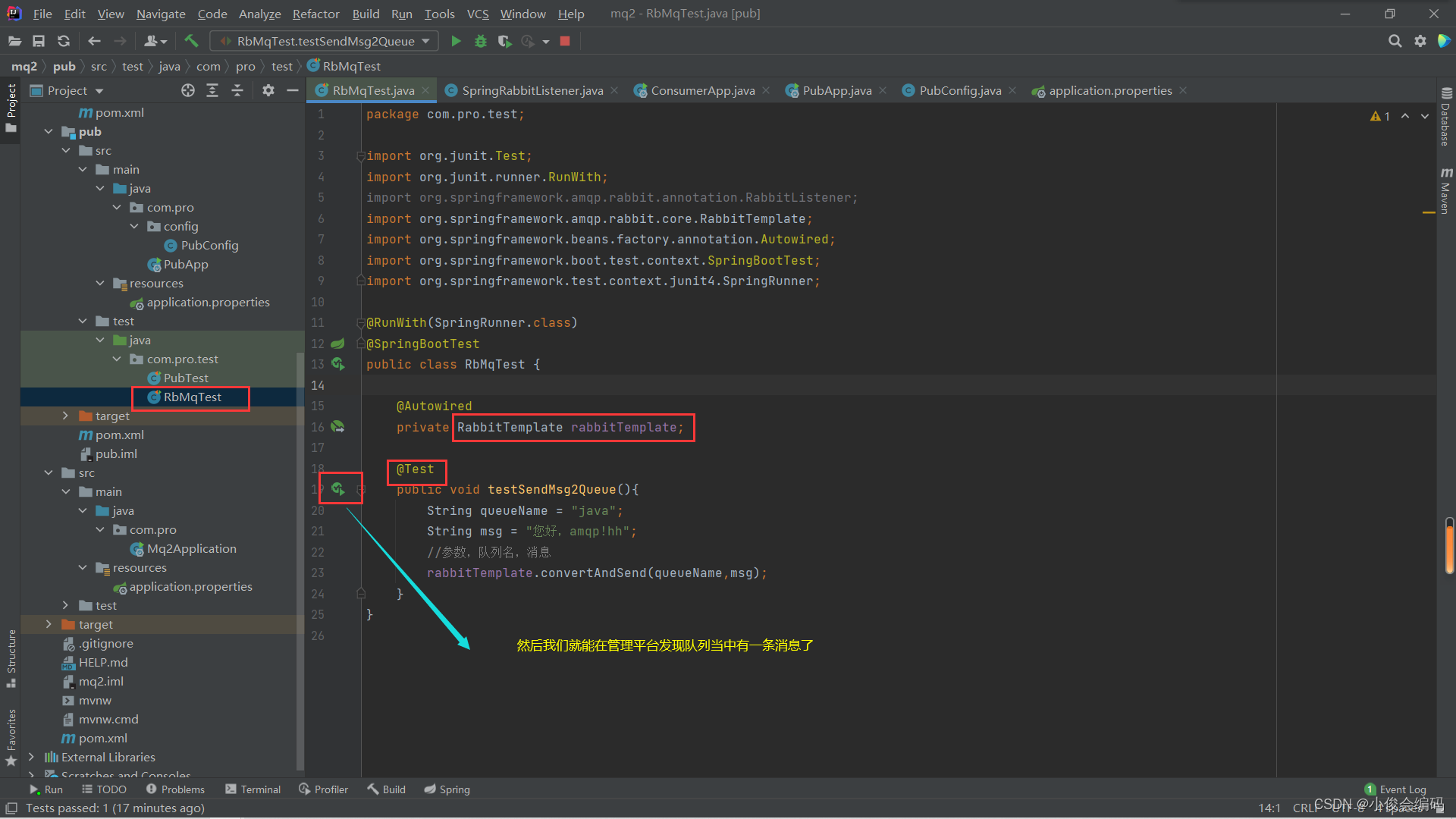The width and height of the screenshot is (1456, 819).
Task: Expand External Libraries node
Action: pos(31,757)
